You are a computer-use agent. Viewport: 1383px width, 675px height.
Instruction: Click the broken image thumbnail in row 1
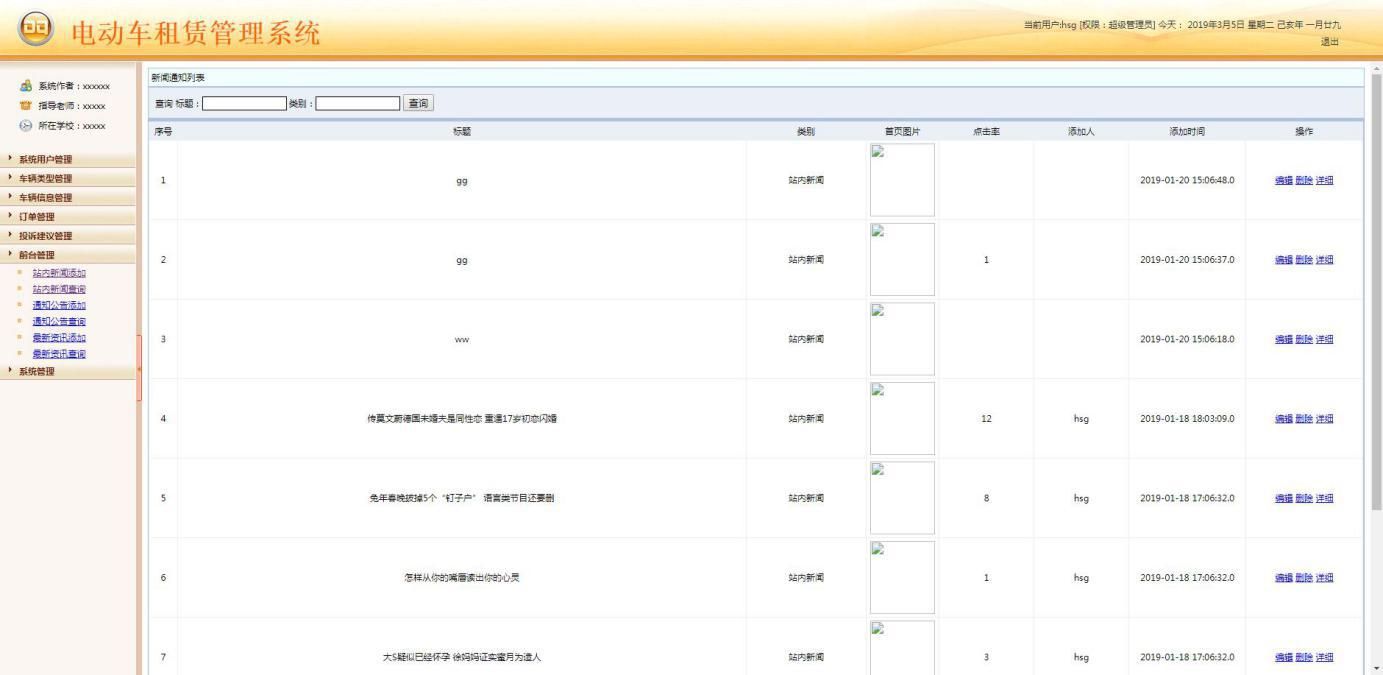pyautogui.click(x=902, y=180)
